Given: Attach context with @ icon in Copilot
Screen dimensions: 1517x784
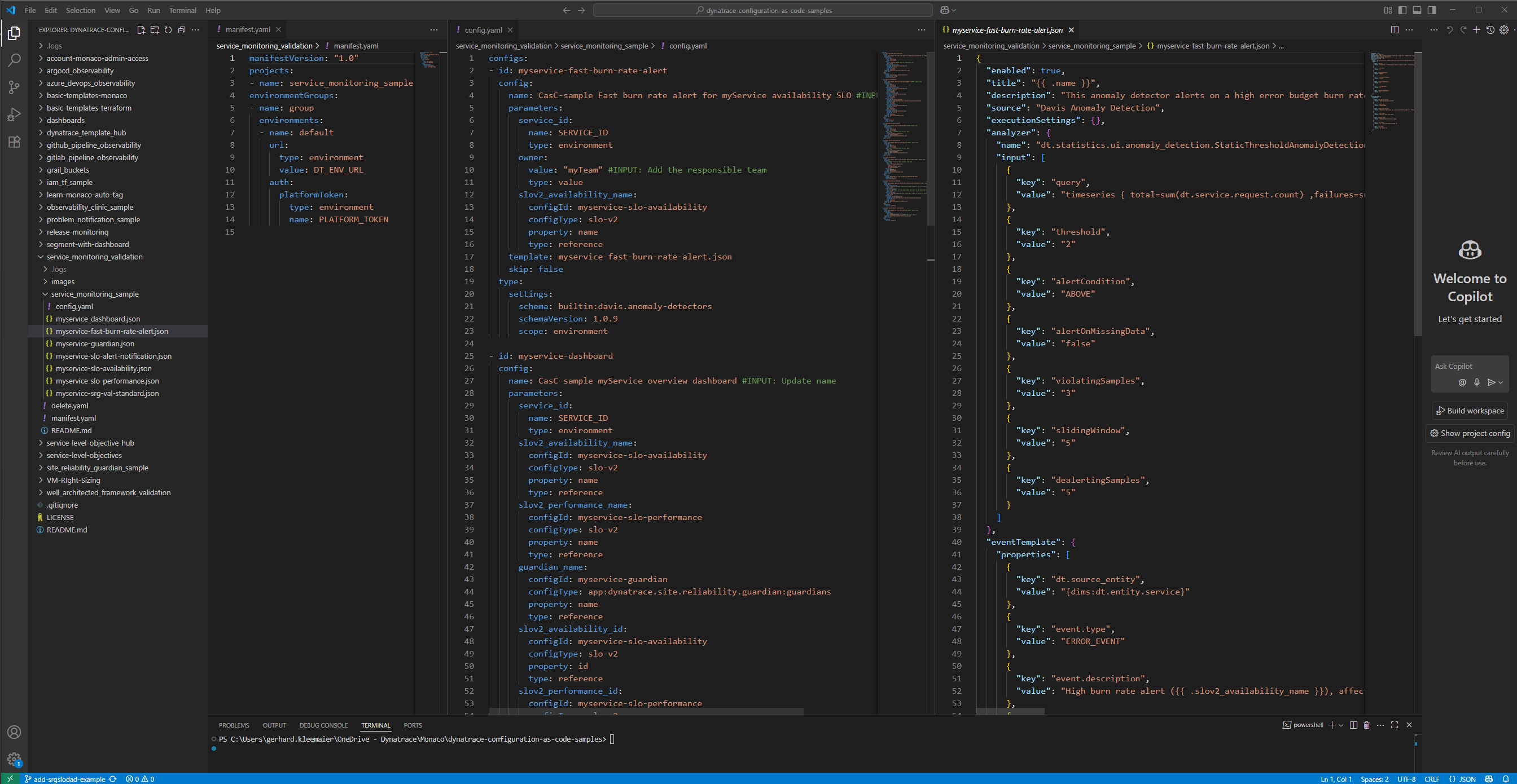Looking at the screenshot, I should (1462, 382).
